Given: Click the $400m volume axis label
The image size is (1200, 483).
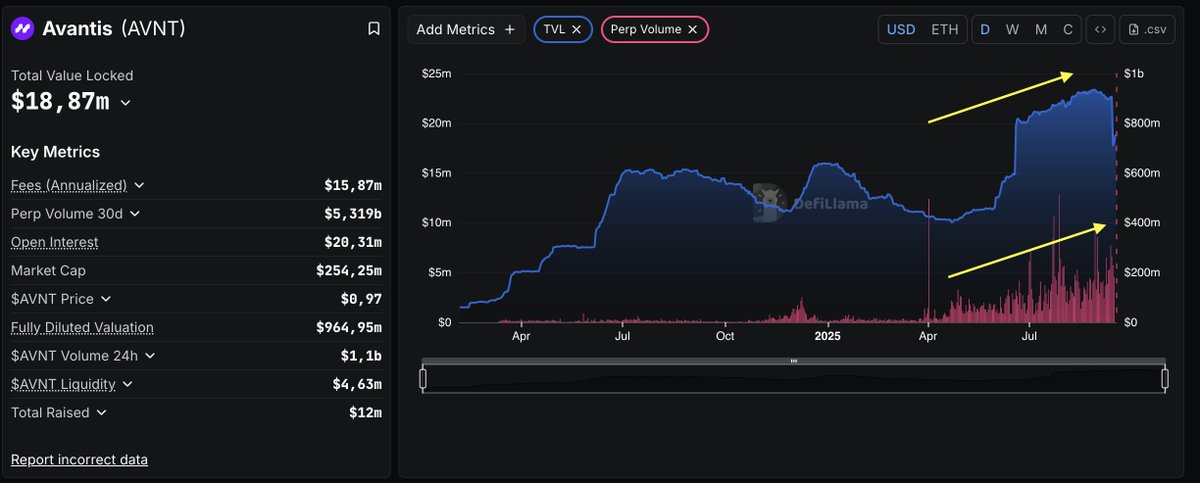Looking at the screenshot, I should pos(1141,223).
